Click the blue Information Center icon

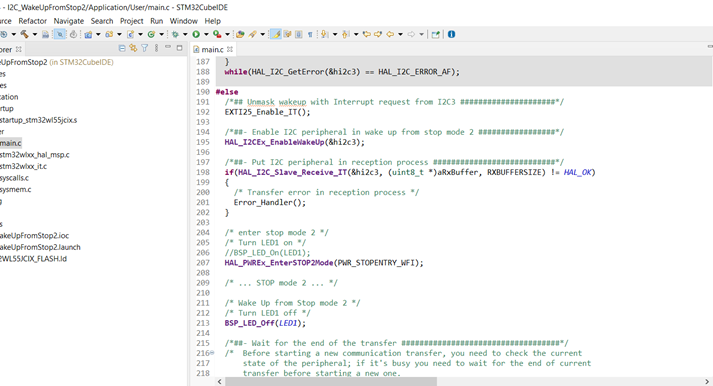[x=452, y=34]
